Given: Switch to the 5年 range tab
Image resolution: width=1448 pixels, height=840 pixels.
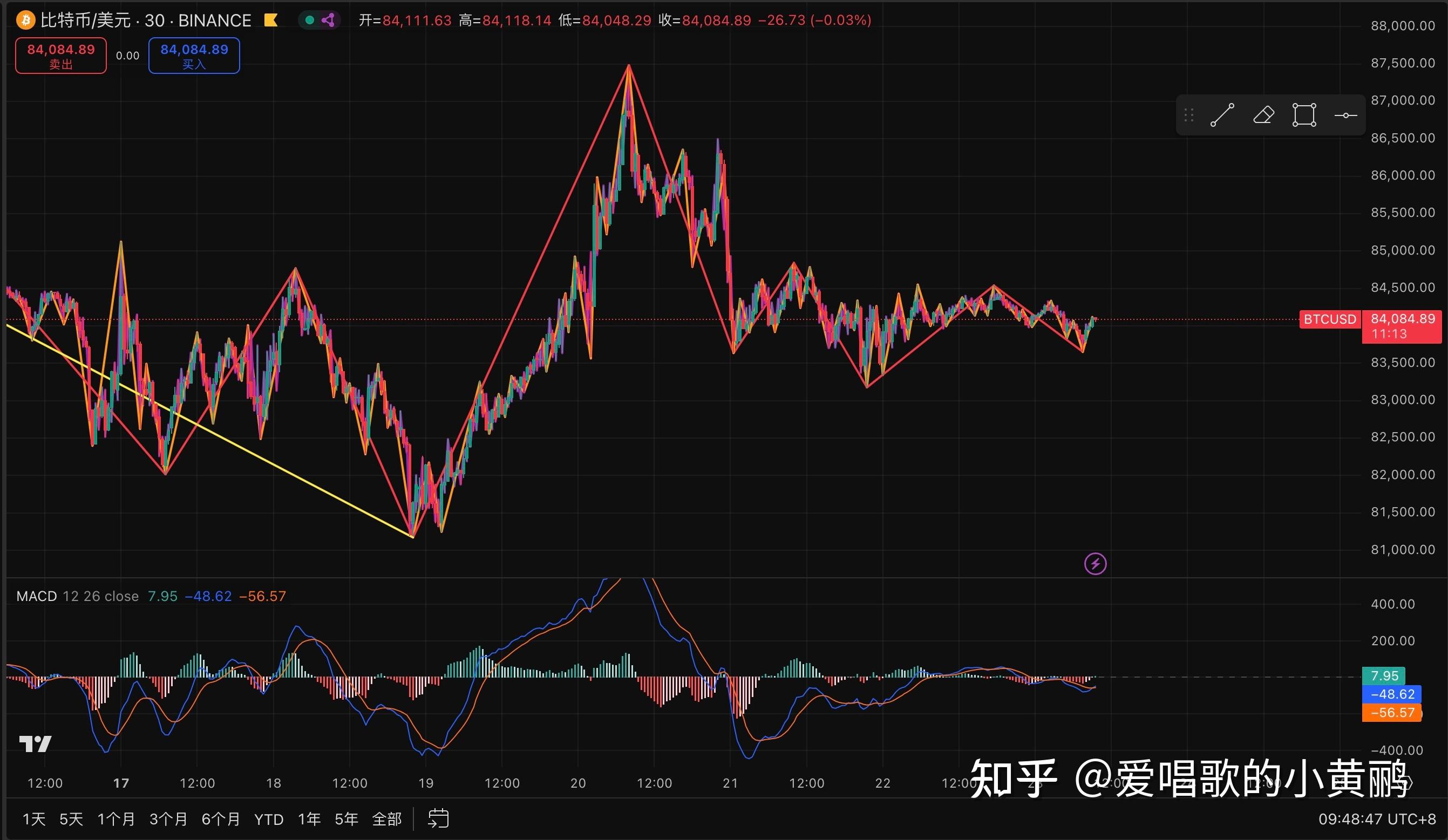Looking at the screenshot, I should 346,819.
